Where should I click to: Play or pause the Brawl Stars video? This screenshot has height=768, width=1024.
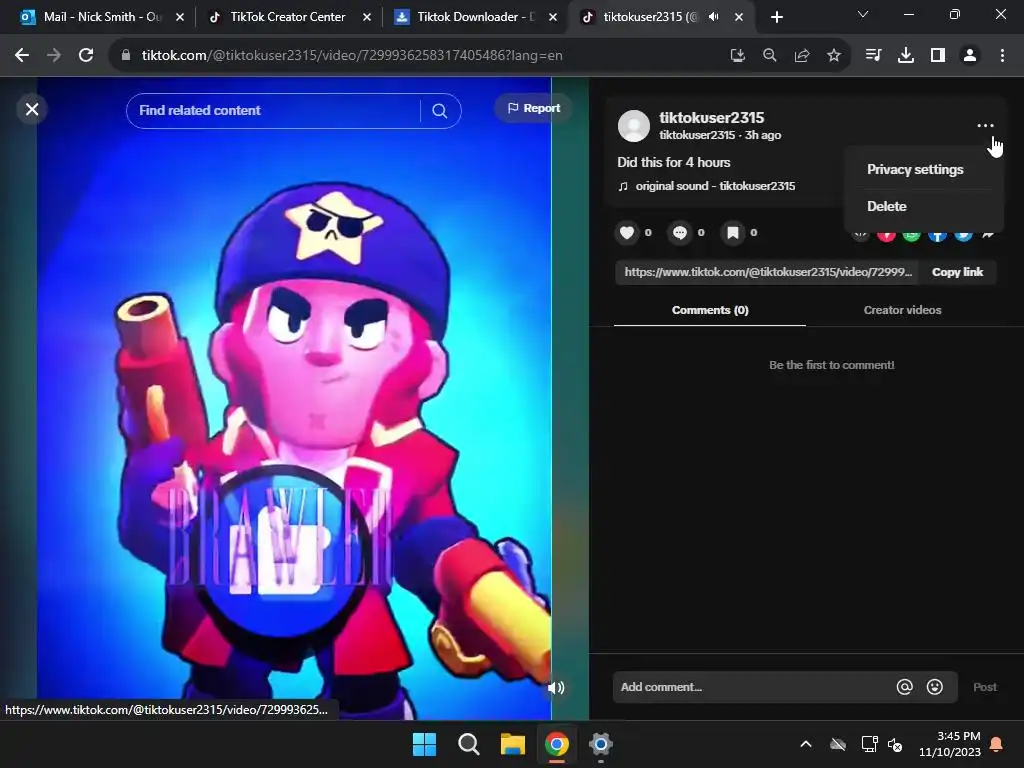[x=294, y=398]
